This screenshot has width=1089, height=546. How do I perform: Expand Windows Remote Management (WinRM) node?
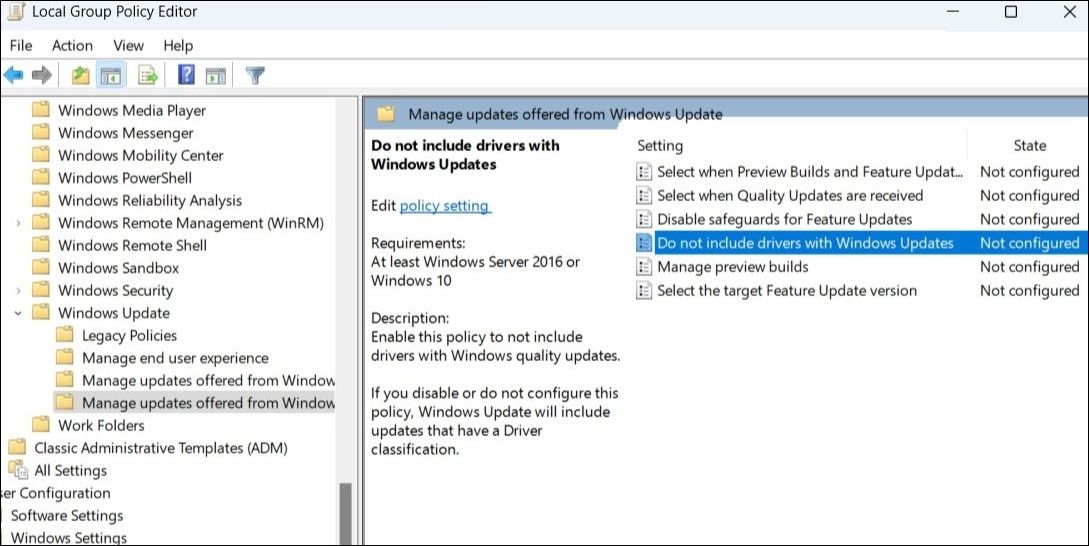pyautogui.click(x=19, y=223)
